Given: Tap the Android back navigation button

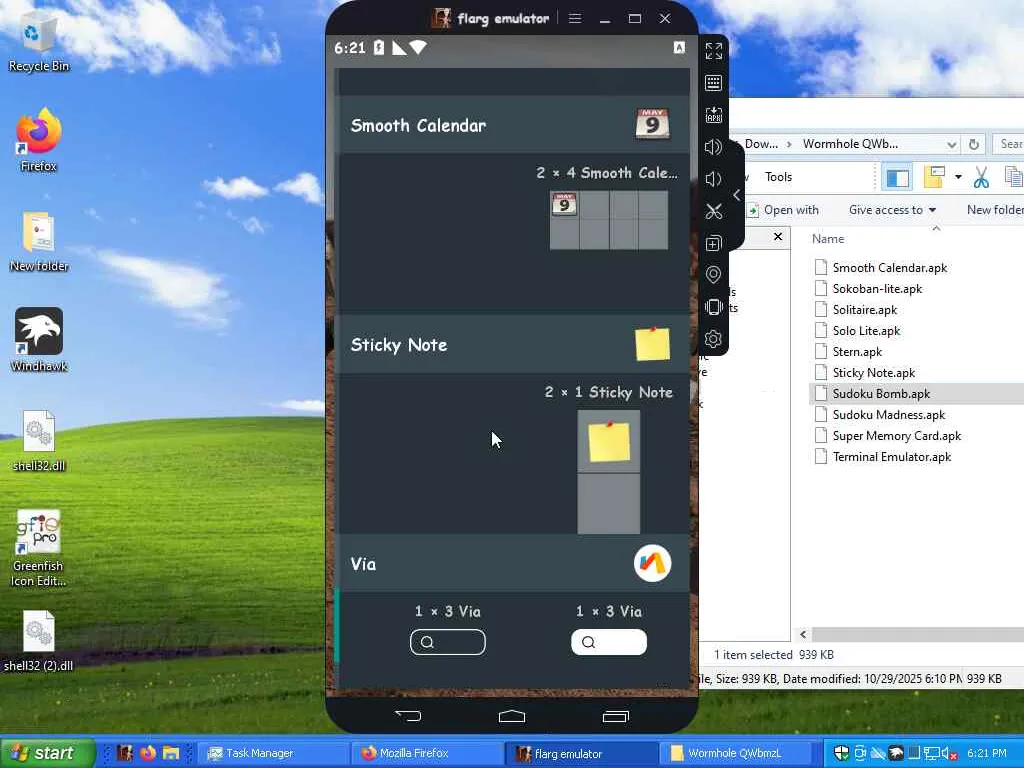Looking at the screenshot, I should click(x=408, y=716).
